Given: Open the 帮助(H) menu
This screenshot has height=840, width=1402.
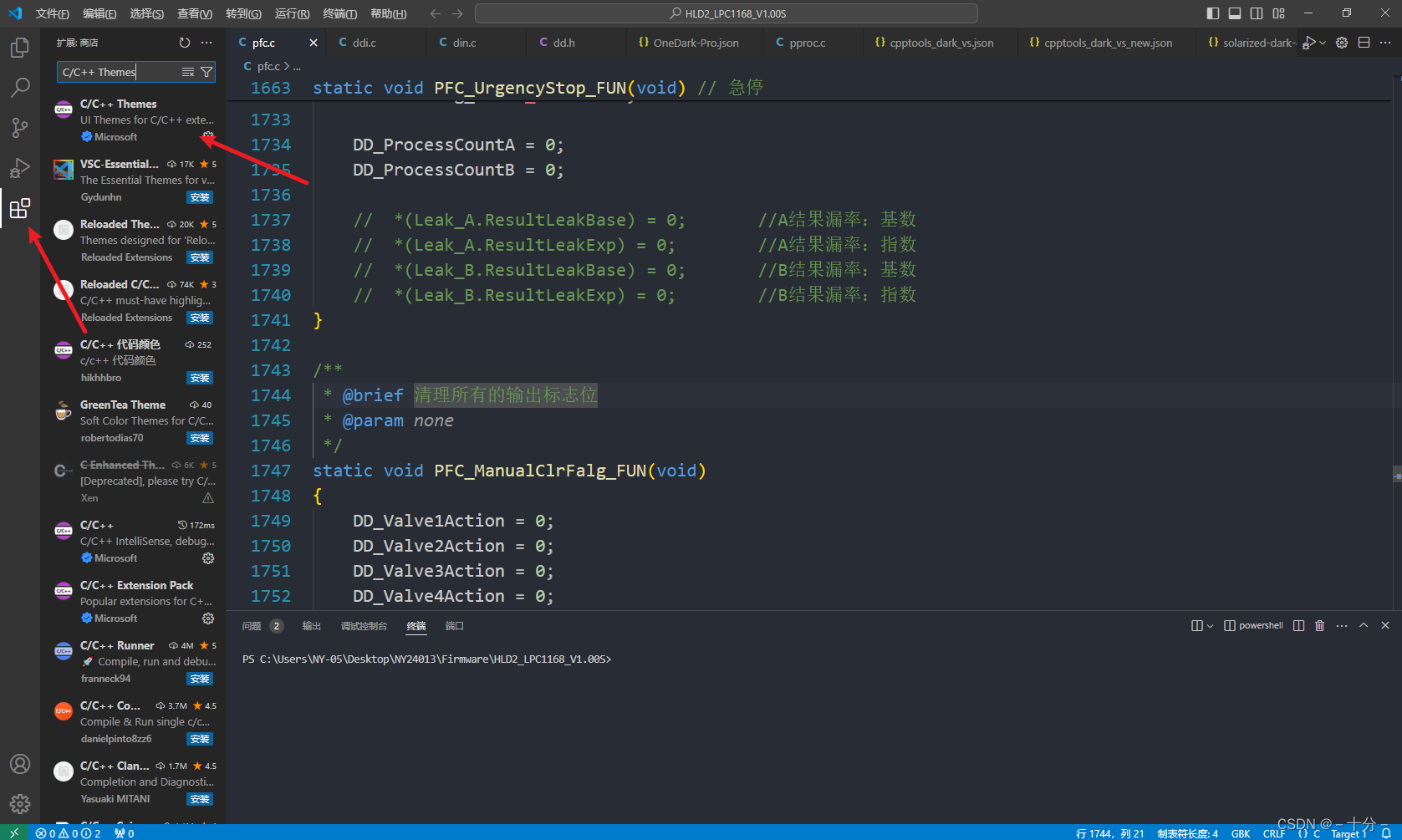Looking at the screenshot, I should coord(388,13).
